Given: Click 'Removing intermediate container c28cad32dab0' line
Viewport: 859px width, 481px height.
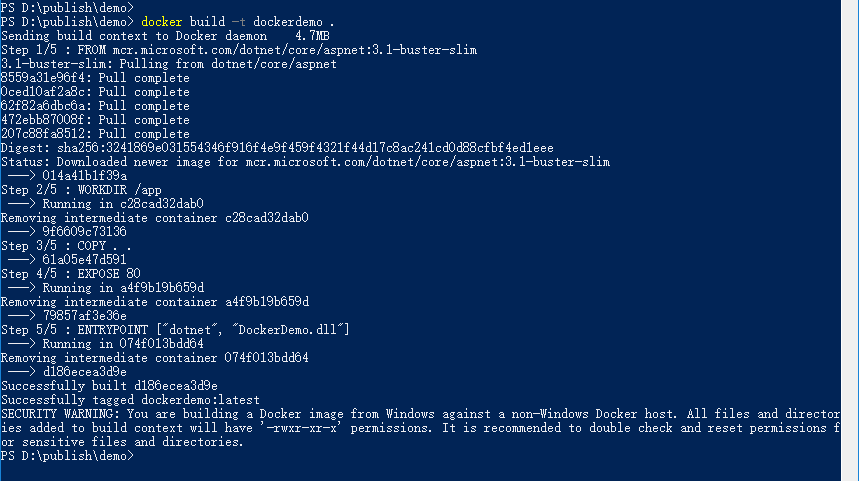Looking at the screenshot, I should (x=154, y=218).
